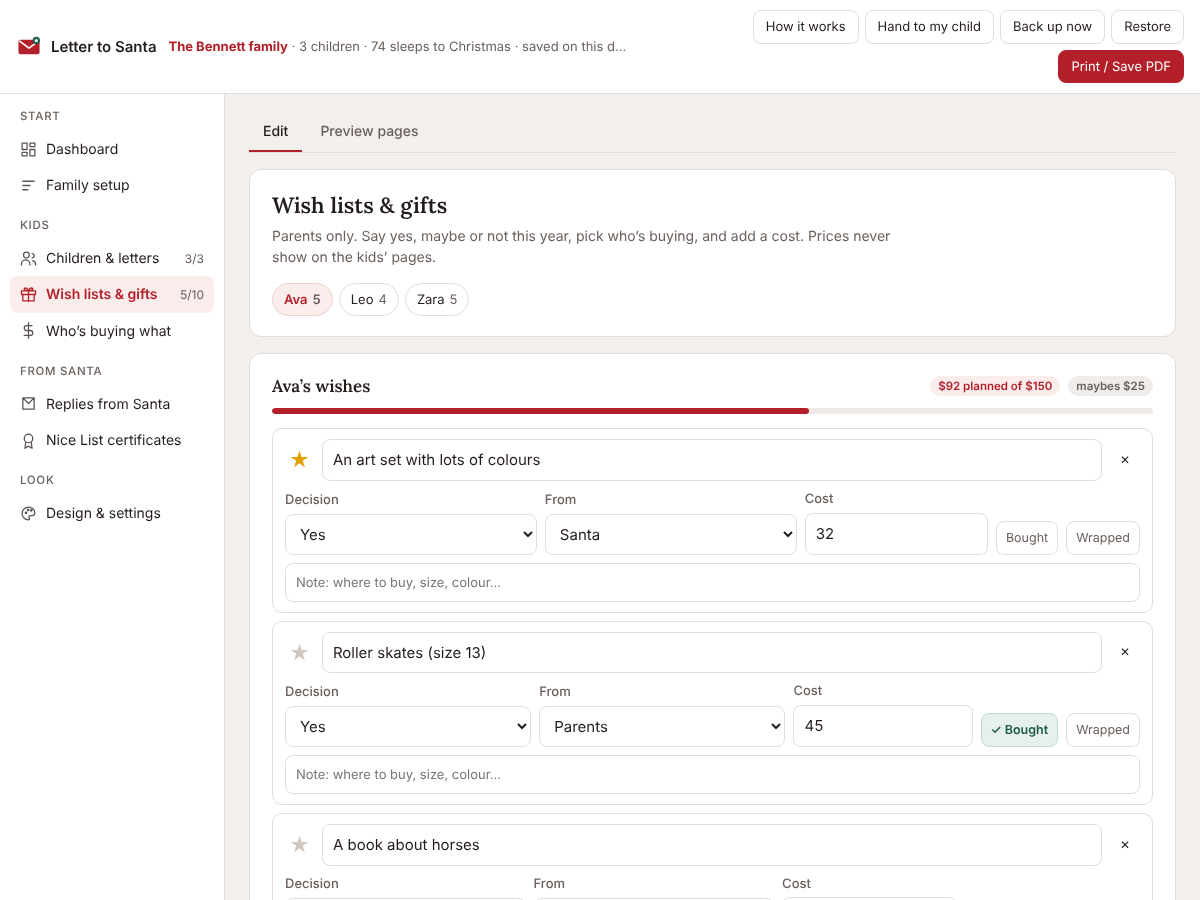Image resolution: width=1200 pixels, height=900 pixels.
Task: Click the Letter to Santa envelope logo
Action: [29, 46]
